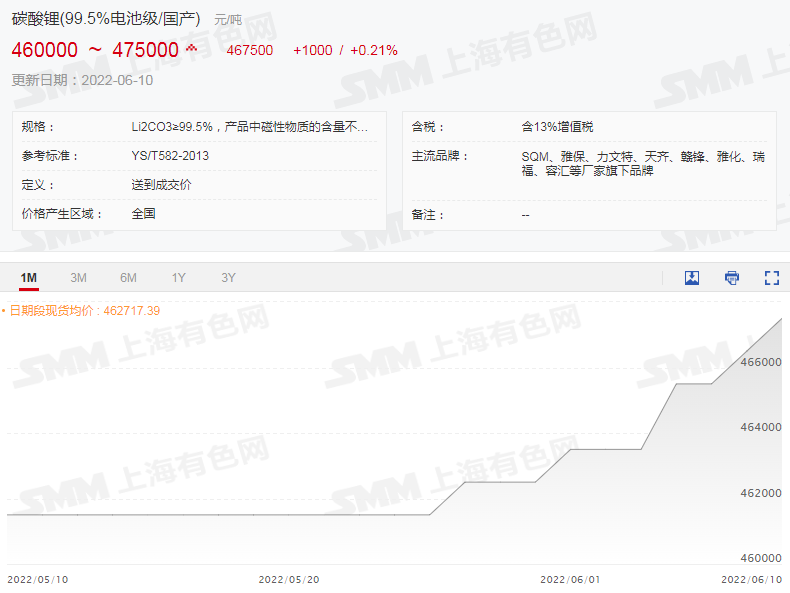Click the print chart icon
Image resolution: width=790 pixels, height=593 pixels.
[x=732, y=278]
